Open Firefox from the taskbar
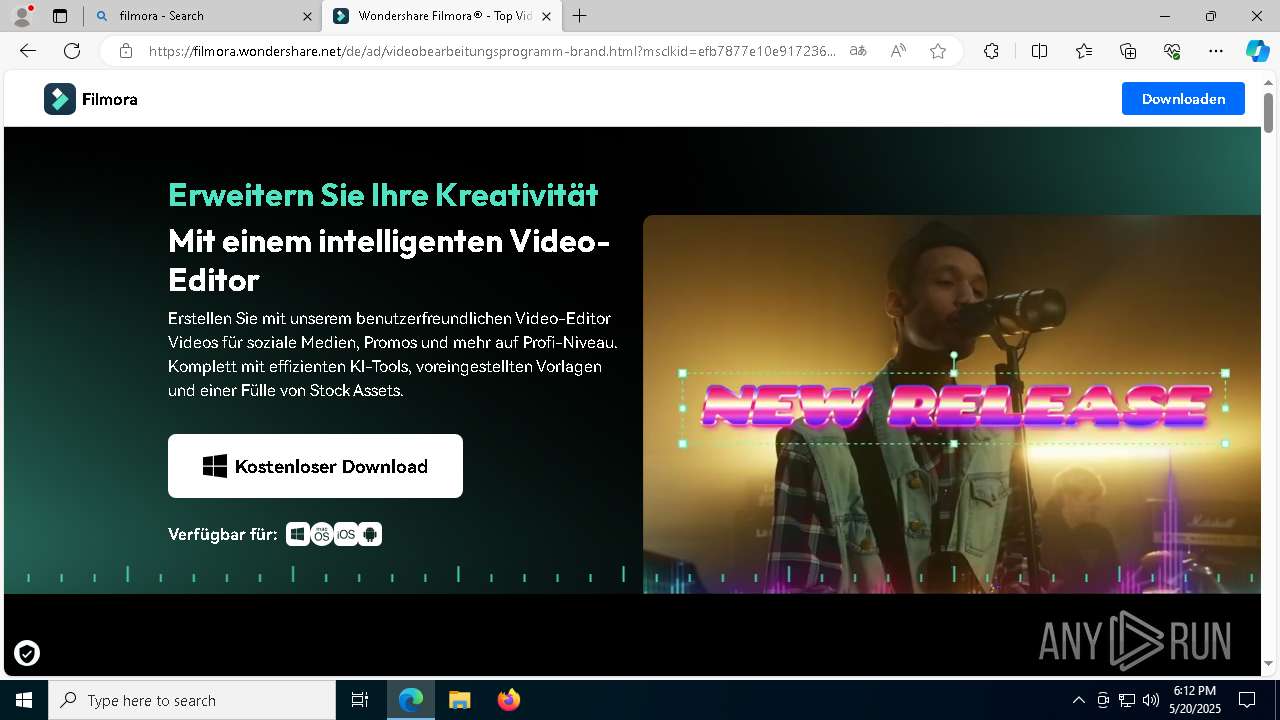 pos(508,700)
